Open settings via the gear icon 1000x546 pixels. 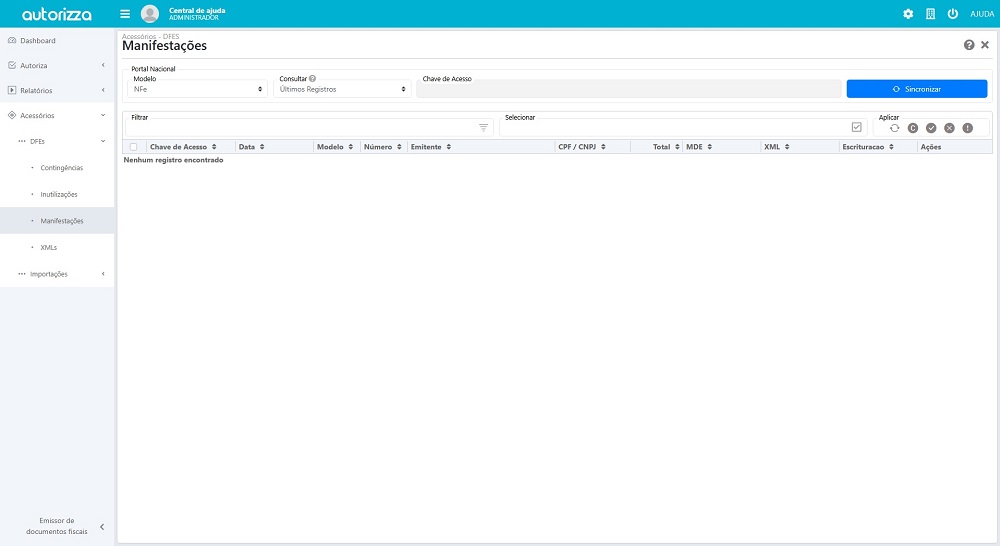pyautogui.click(x=908, y=14)
